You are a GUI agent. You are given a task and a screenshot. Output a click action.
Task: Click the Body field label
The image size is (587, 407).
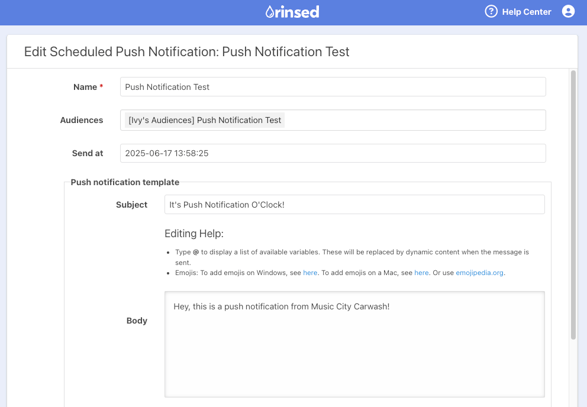[137, 321]
